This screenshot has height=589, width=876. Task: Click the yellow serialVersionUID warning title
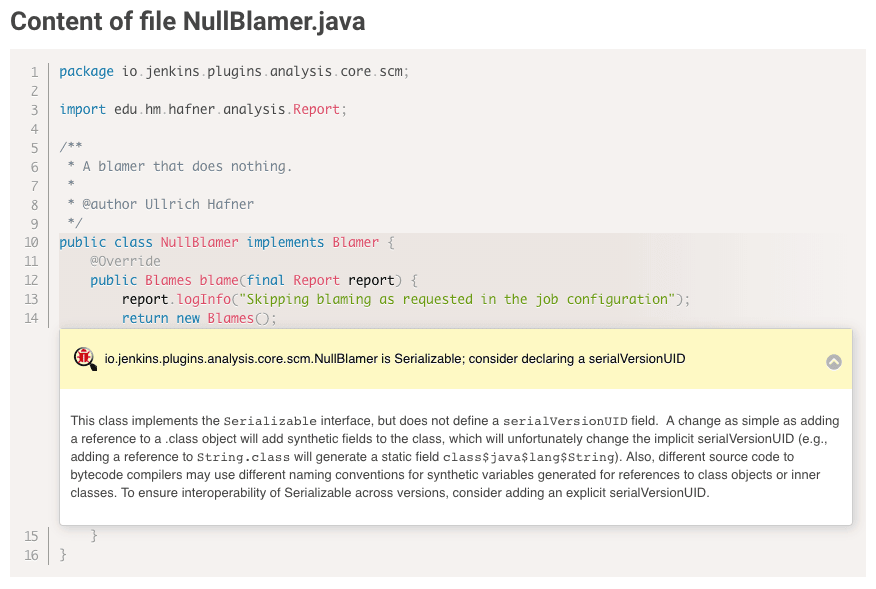[x=394, y=358]
